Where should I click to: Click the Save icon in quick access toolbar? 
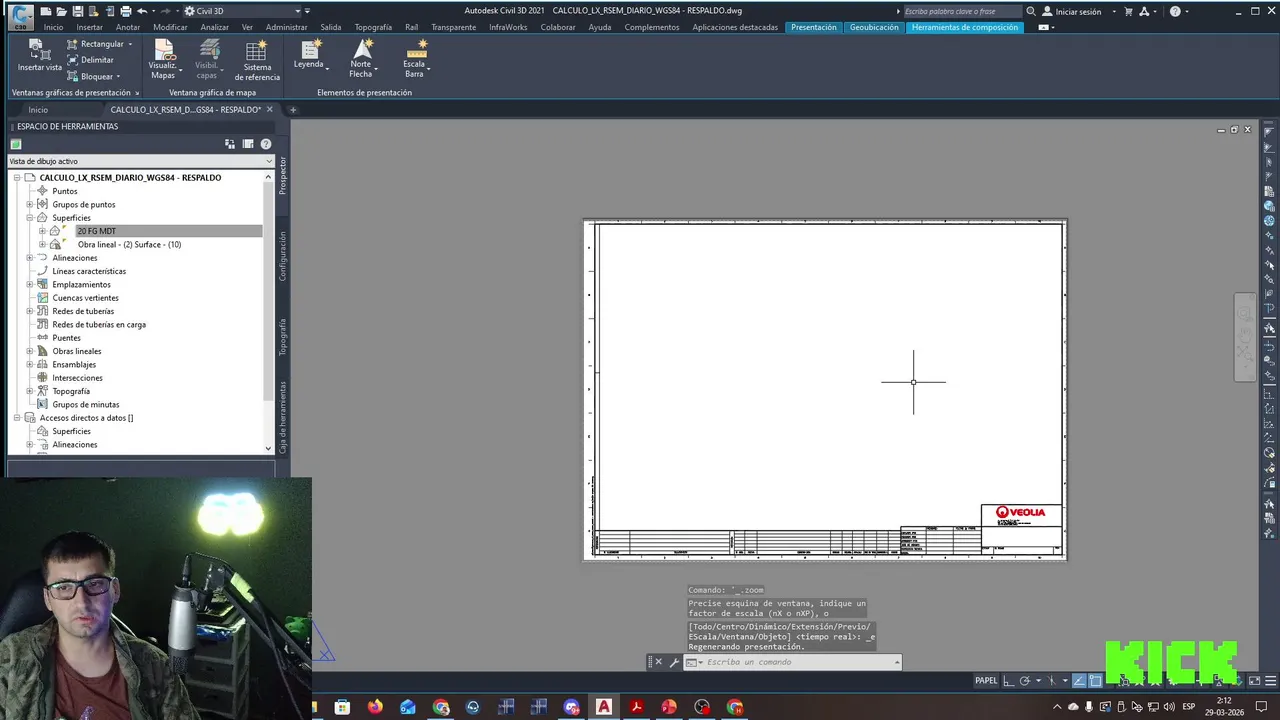pyautogui.click(x=77, y=11)
